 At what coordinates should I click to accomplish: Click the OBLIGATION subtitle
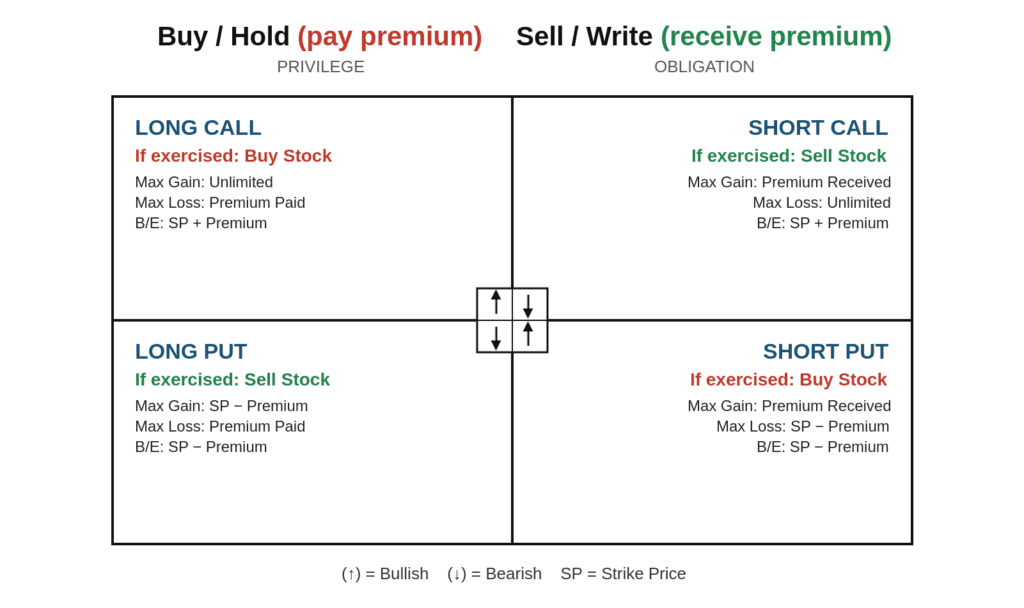704,67
